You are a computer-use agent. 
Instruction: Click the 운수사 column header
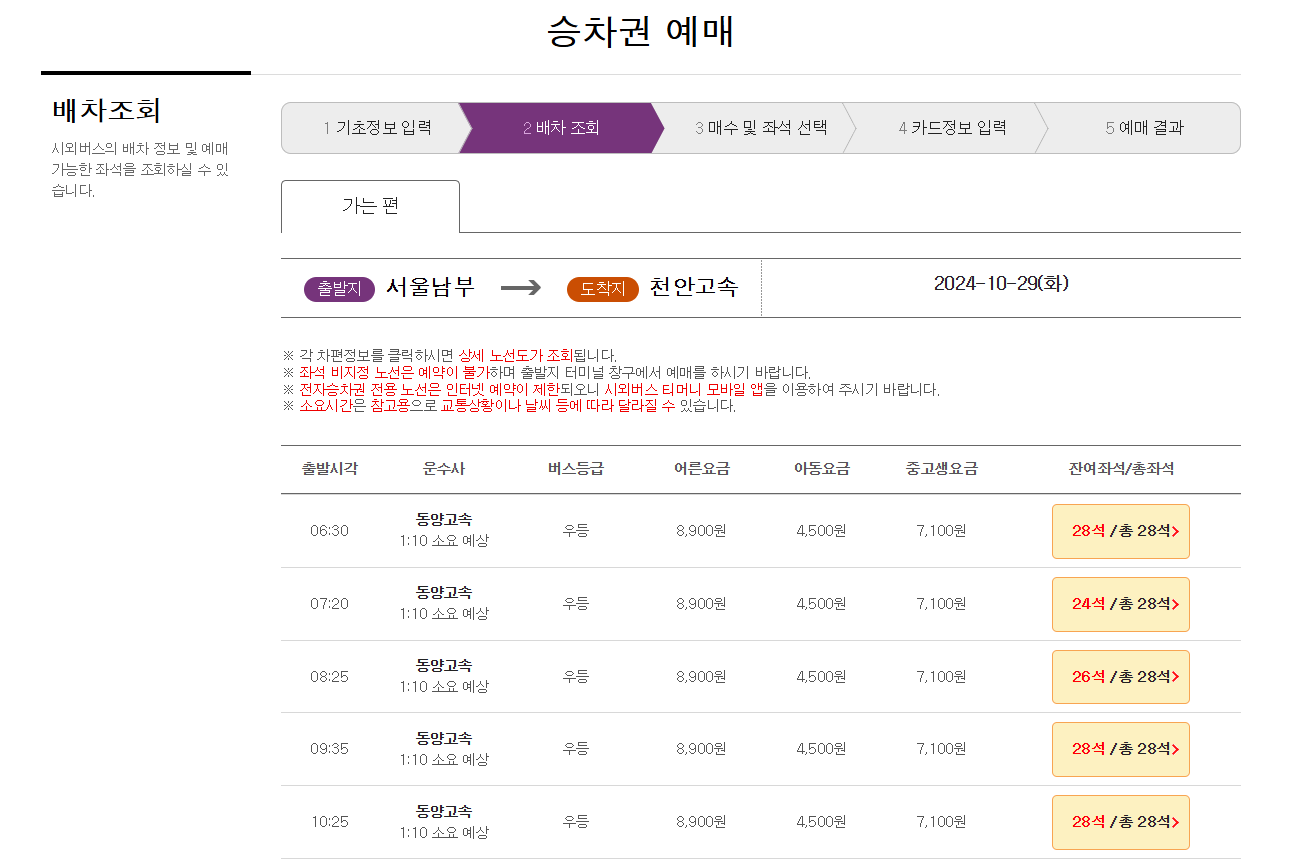[444, 469]
